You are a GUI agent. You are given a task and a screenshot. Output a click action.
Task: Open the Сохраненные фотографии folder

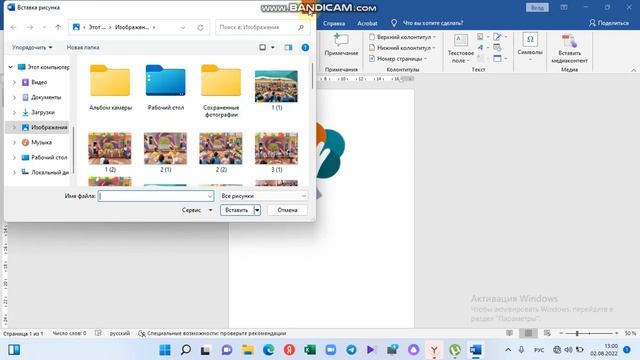click(221, 91)
